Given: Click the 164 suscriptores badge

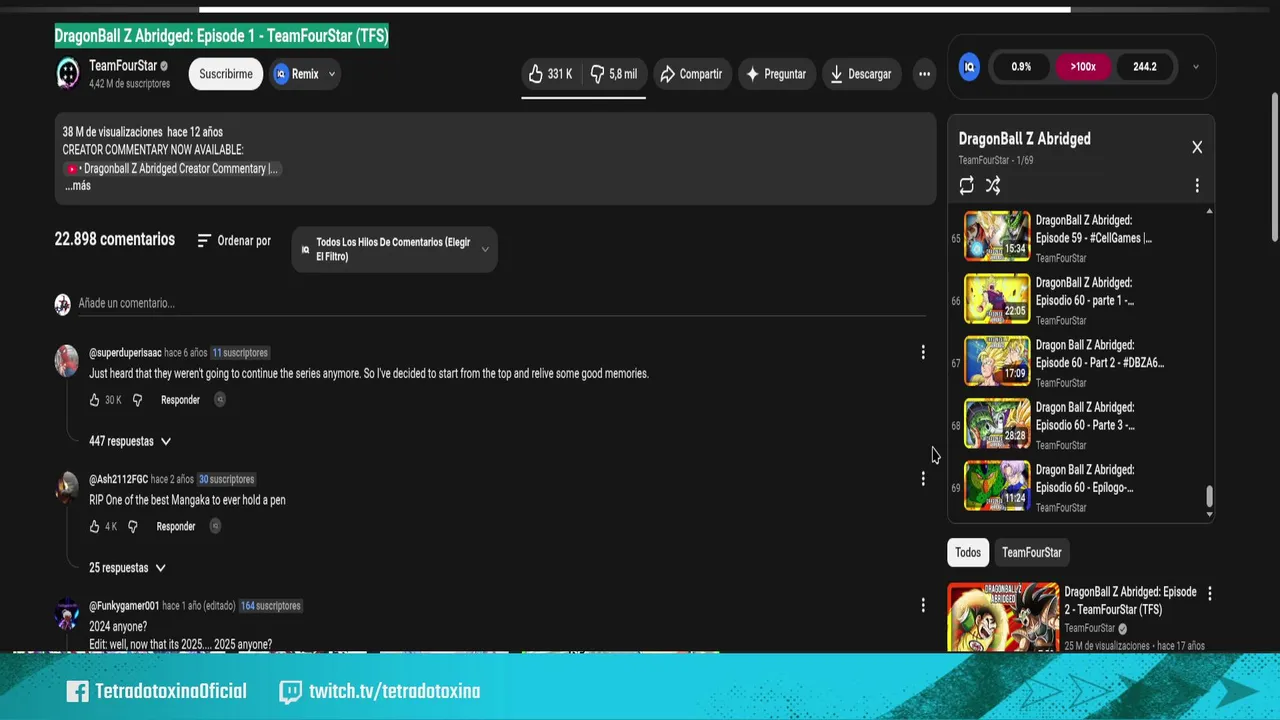Looking at the screenshot, I should pyautogui.click(x=270, y=606).
